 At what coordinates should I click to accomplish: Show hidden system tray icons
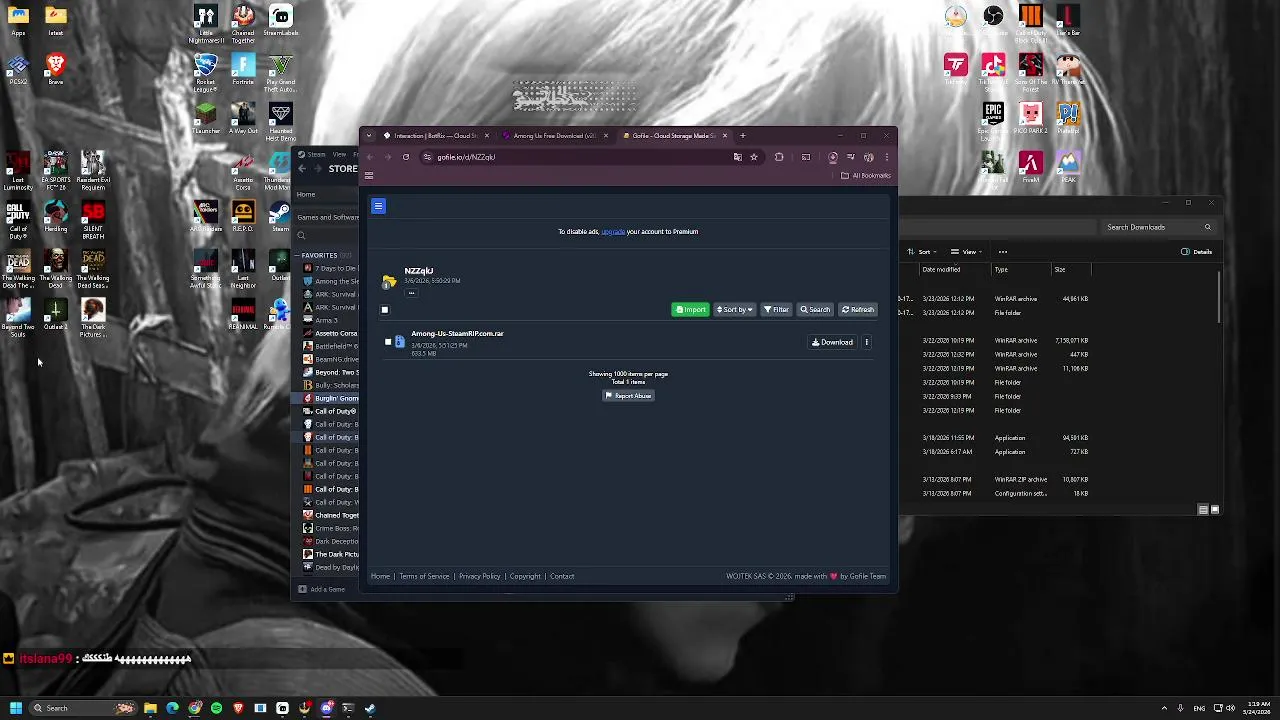1165,708
